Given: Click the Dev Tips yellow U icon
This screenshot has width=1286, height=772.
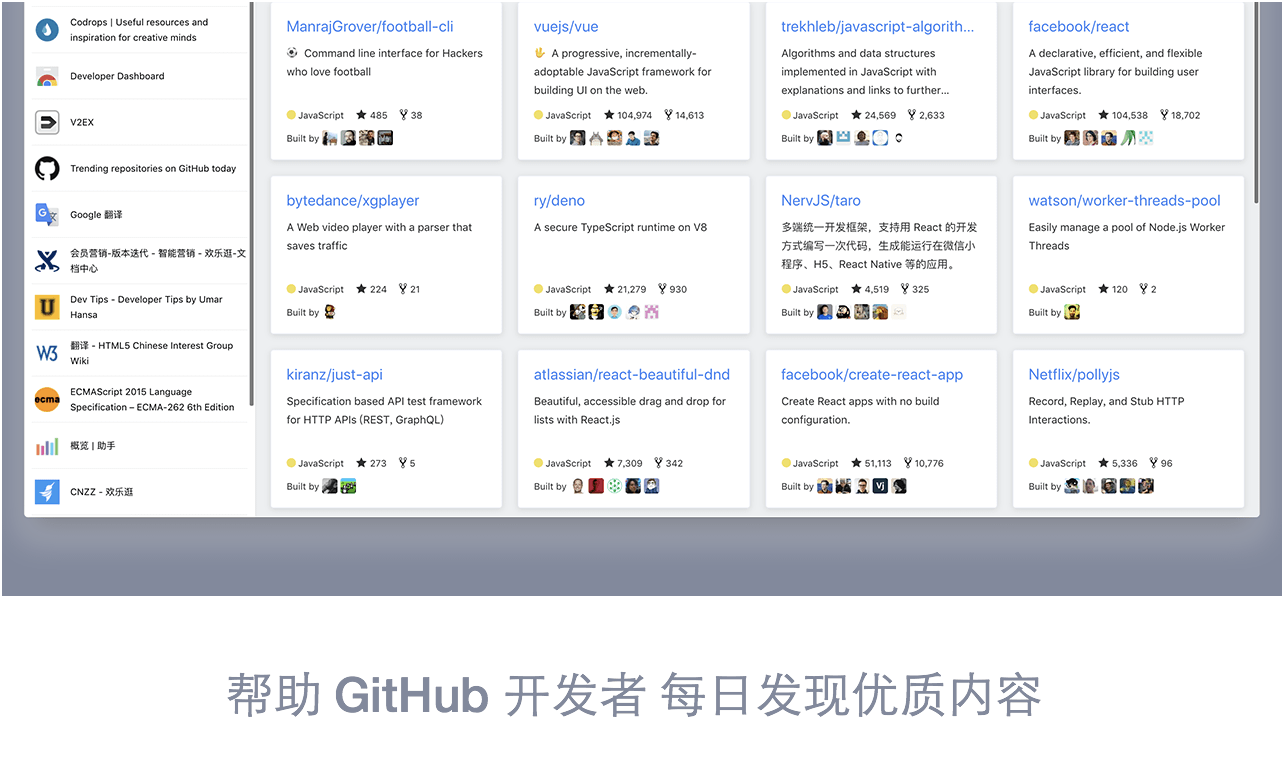Looking at the screenshot, I should tap(47, 307).
